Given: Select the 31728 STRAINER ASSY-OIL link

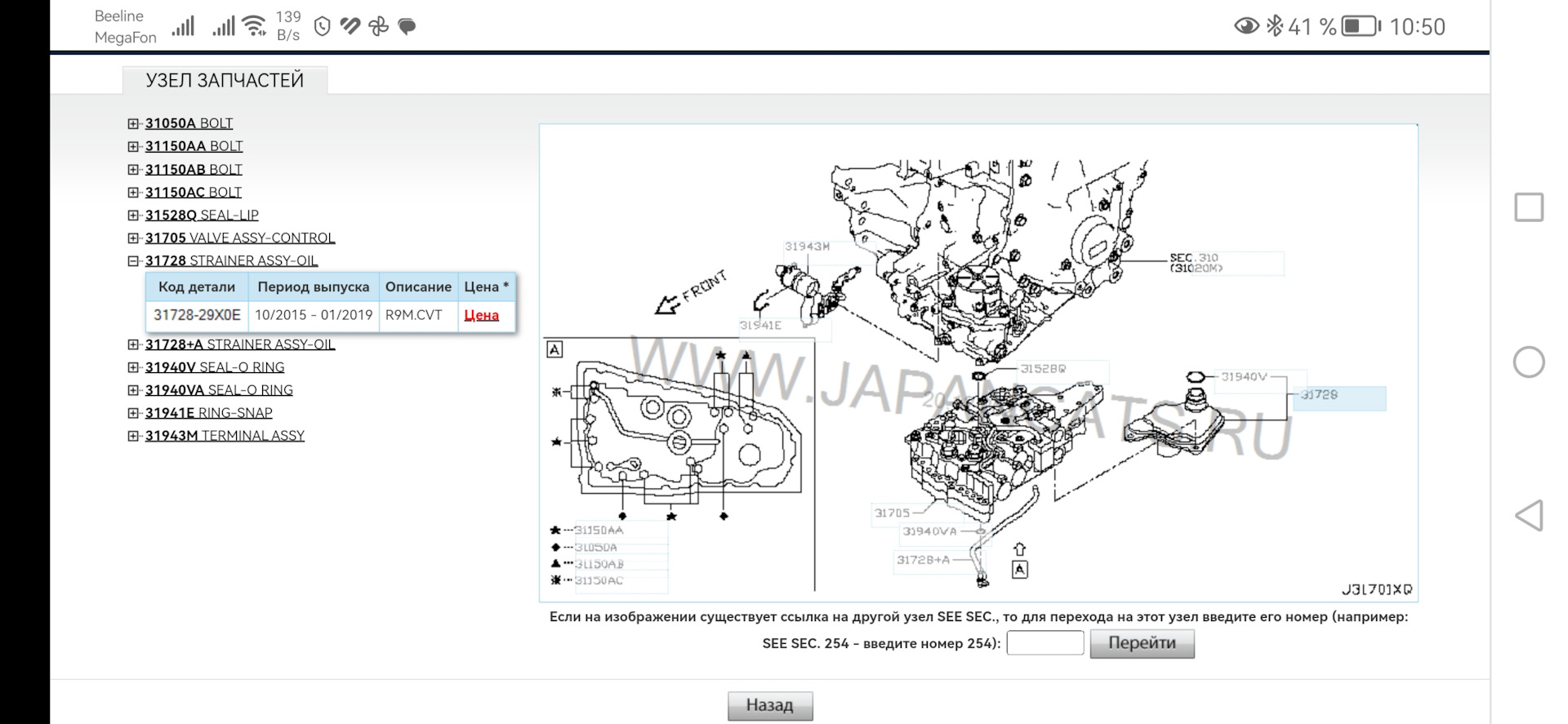Looking at the screenshot, I should [232, 260].
